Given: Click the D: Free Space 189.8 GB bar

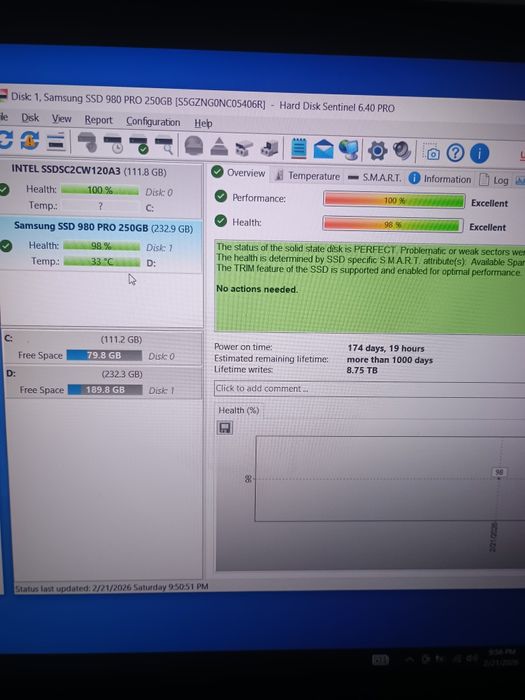Looking at the screenshot, I should click(105, 390).
